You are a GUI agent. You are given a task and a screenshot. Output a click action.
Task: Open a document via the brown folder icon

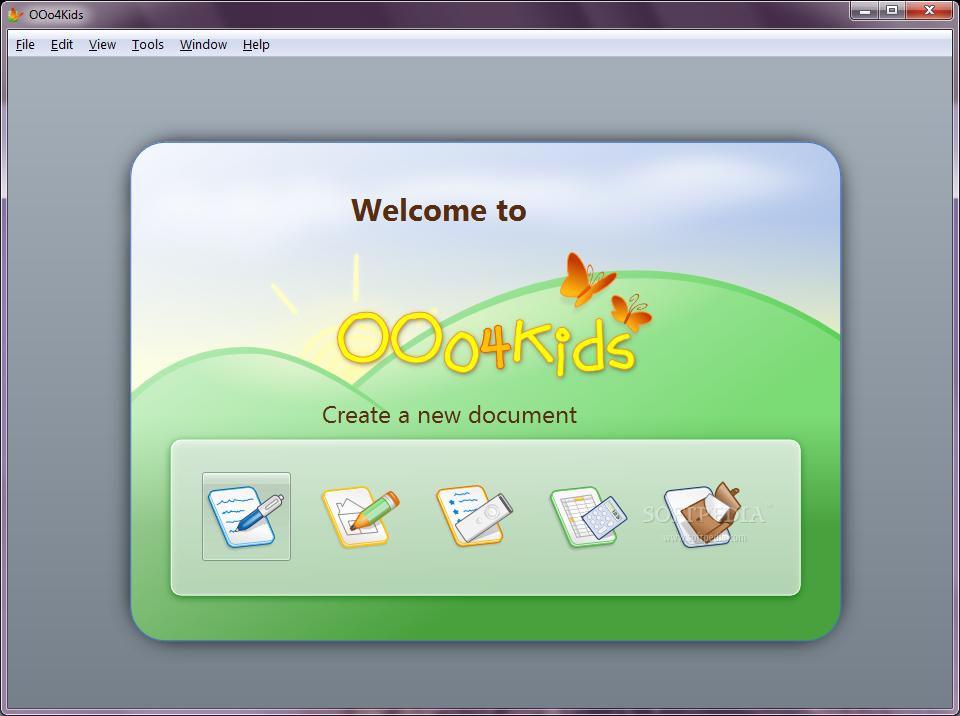(x=703, y=514)
